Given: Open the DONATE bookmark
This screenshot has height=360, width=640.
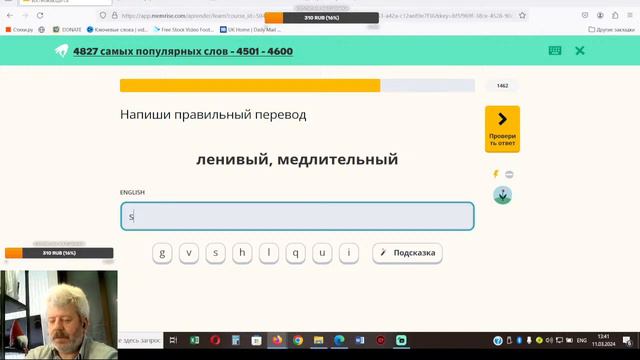Looking at the screenshot, I should (x=67, y=29).
